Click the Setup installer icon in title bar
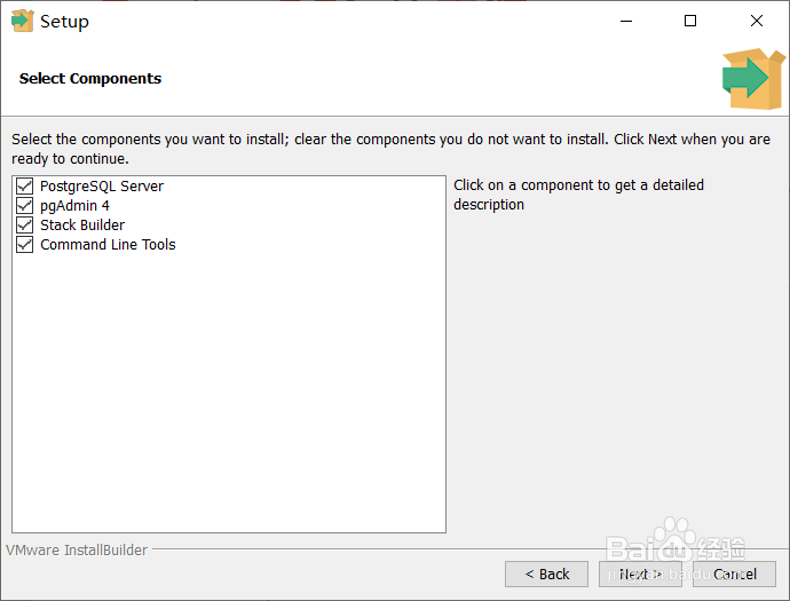This screenshot has height=601, width=790. click(x=21, y=21)
